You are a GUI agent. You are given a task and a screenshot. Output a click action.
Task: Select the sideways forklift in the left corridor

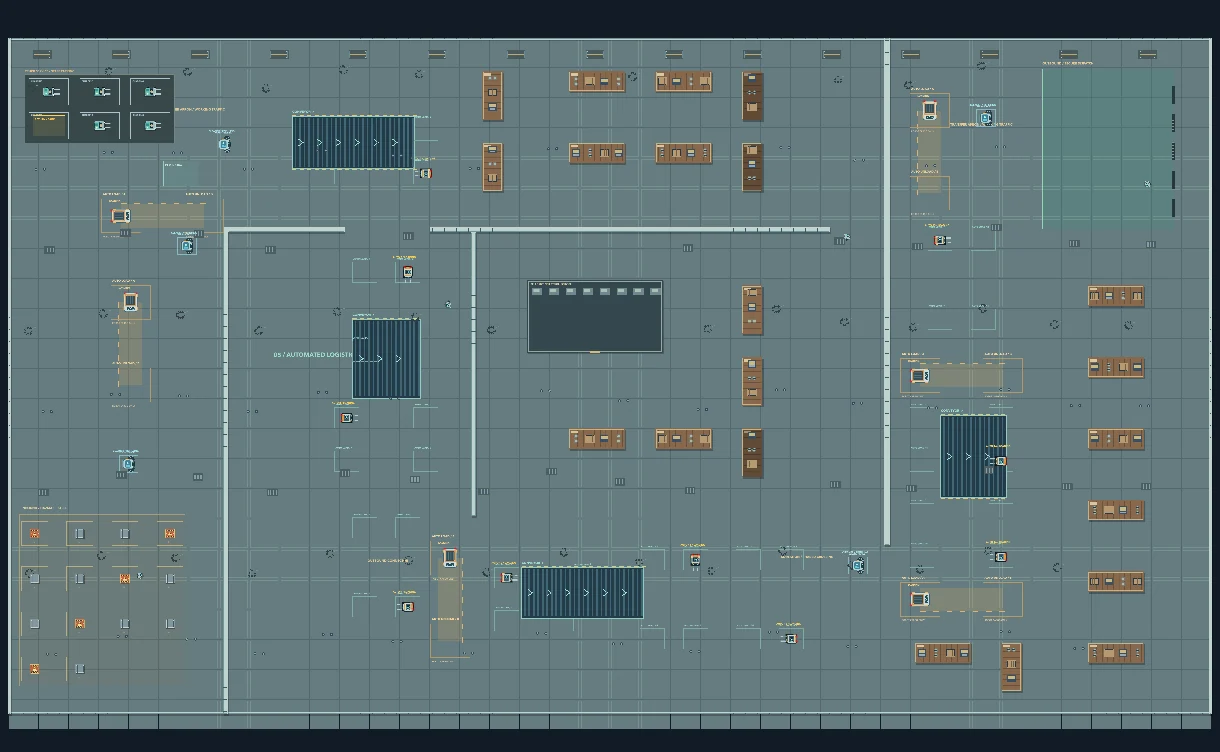[121, 215]
